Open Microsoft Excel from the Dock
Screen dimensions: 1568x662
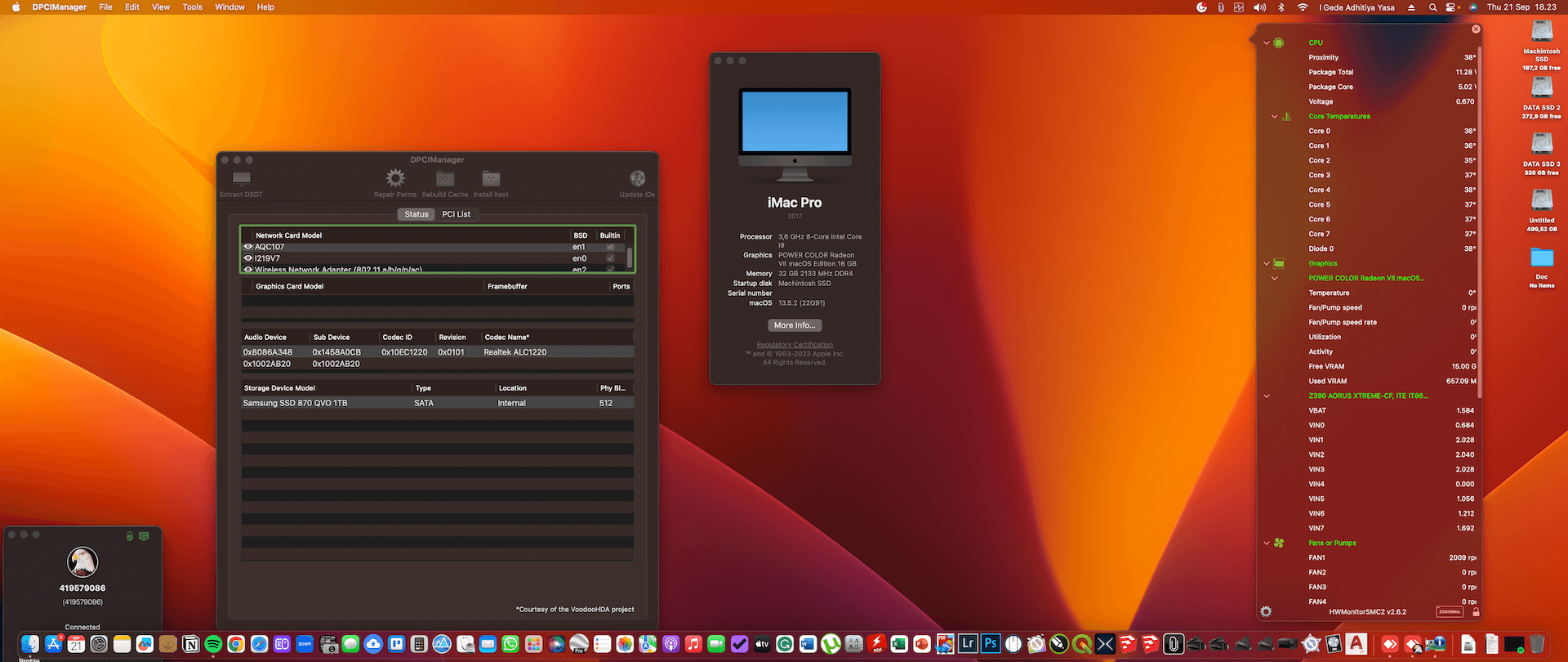[899, 644]
